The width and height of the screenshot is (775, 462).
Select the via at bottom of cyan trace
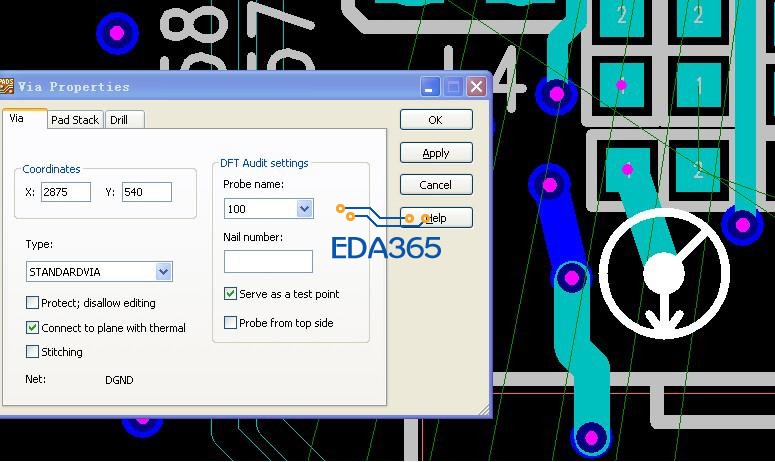591,438
